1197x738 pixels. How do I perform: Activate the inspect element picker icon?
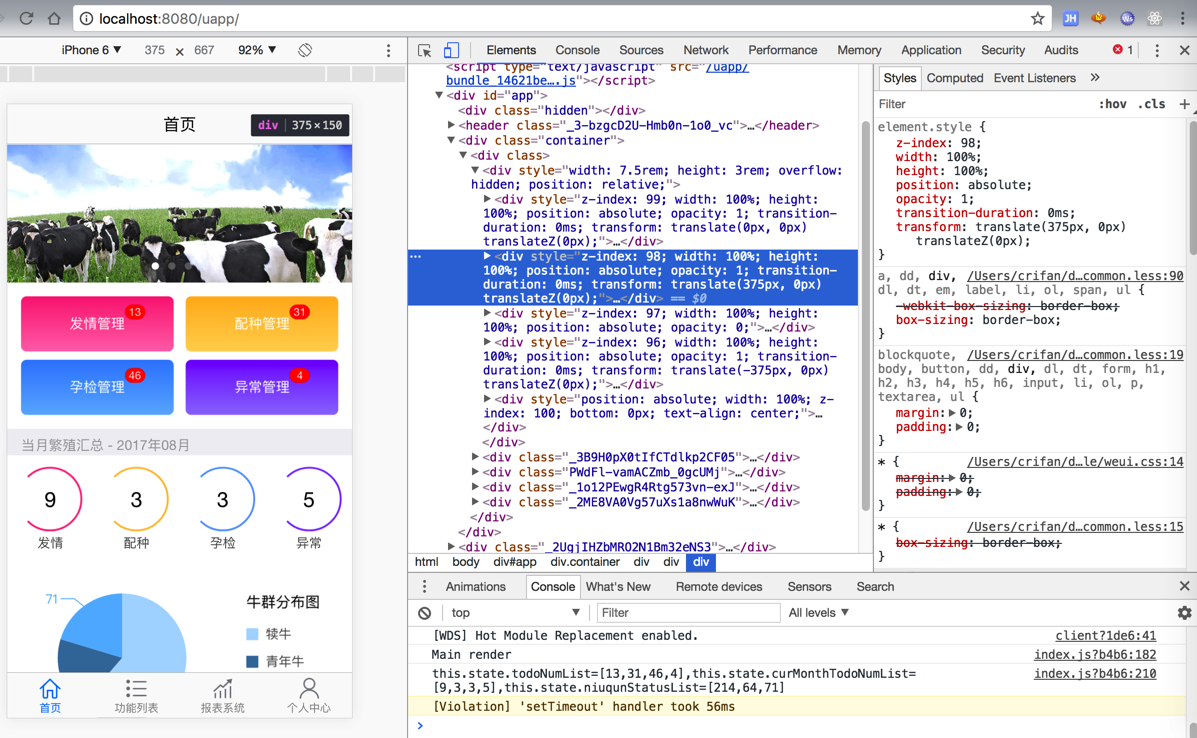[x=424, y=50]
